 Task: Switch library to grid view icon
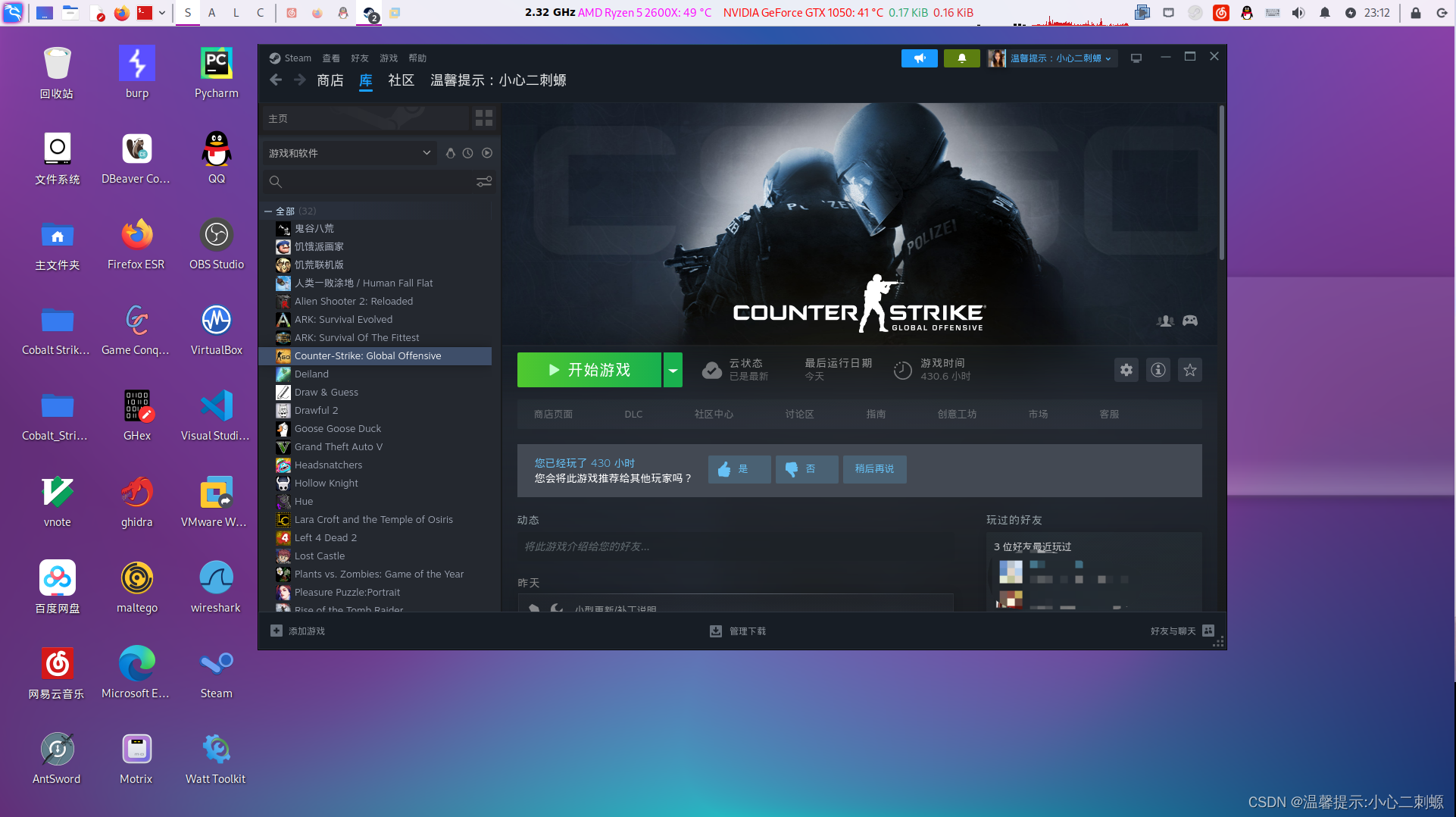click(483, 118)
